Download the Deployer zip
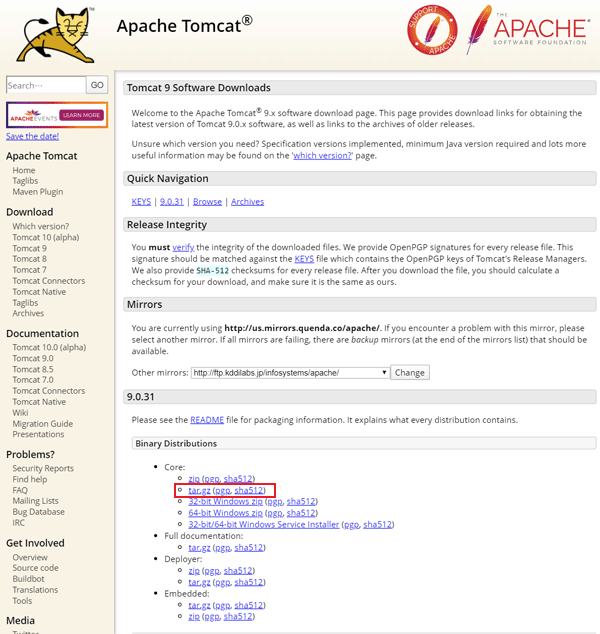This screenshot has width=600, height=634. click(x=194, y=571)
